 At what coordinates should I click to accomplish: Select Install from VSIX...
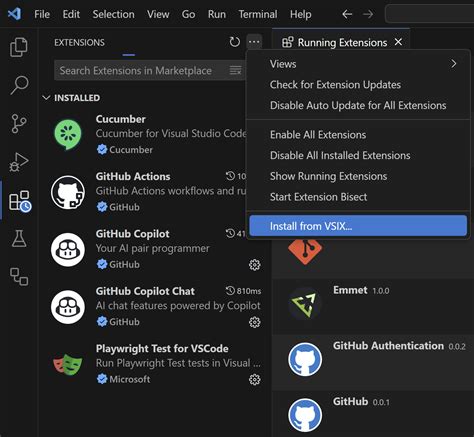click(358, 226)
